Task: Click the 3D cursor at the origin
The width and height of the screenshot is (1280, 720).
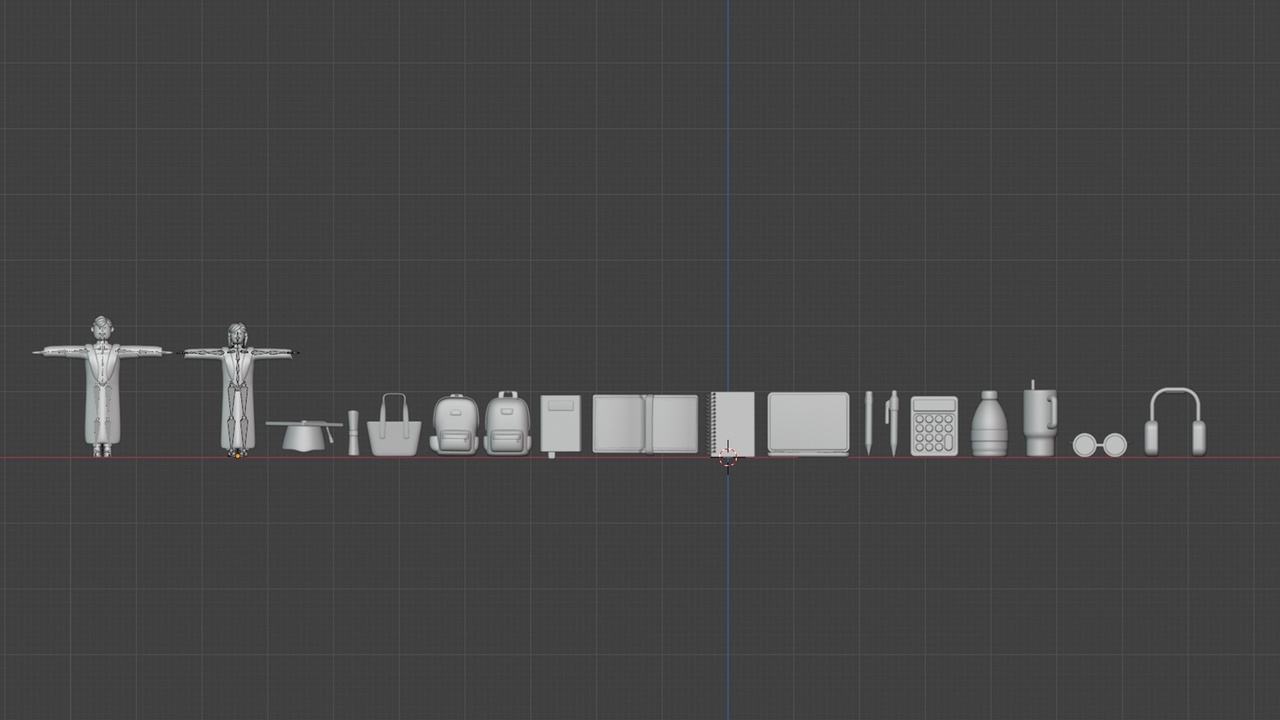Action: tap(728, 457)
